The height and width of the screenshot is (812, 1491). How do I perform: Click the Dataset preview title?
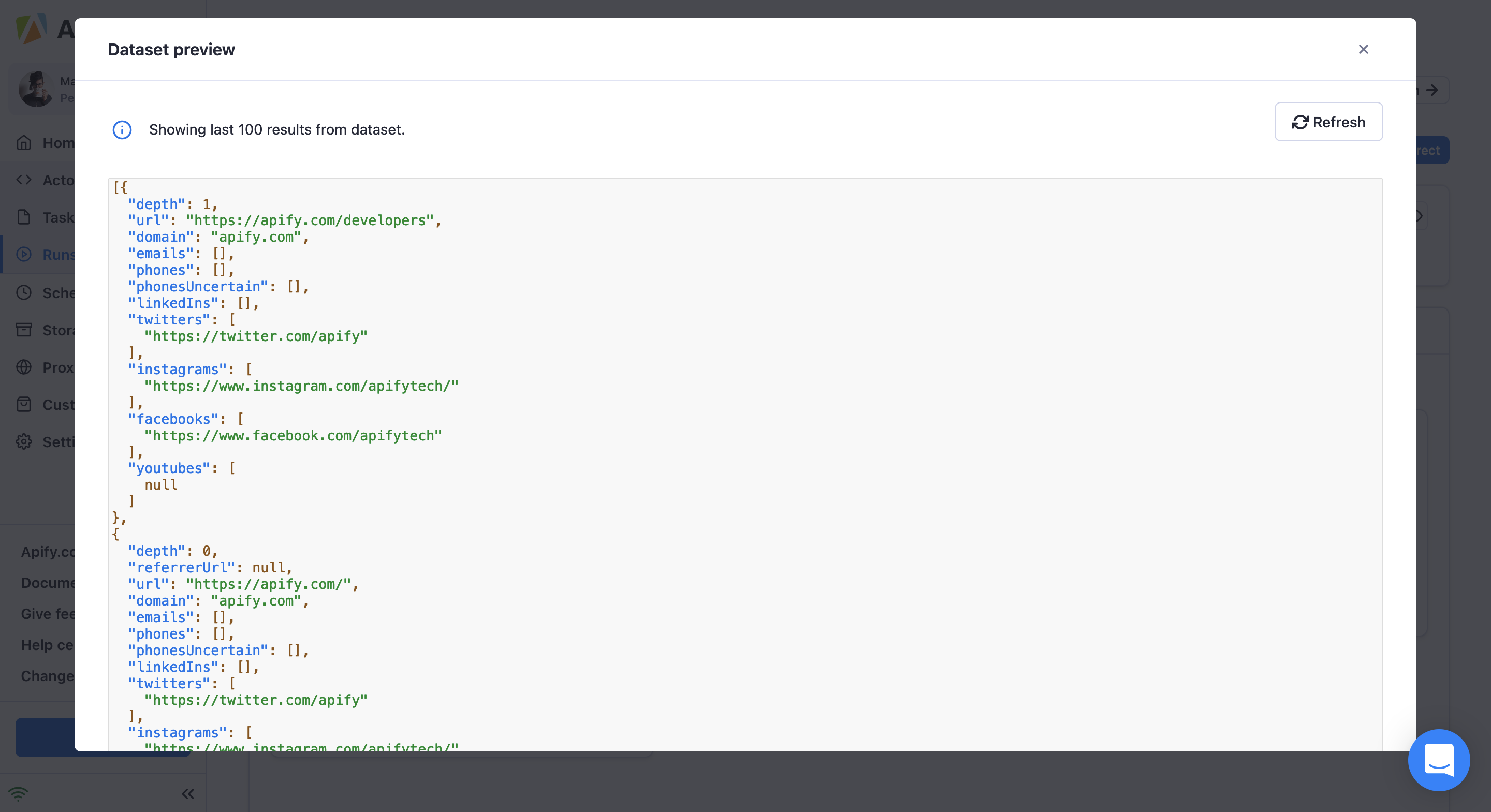pos(171,50)
